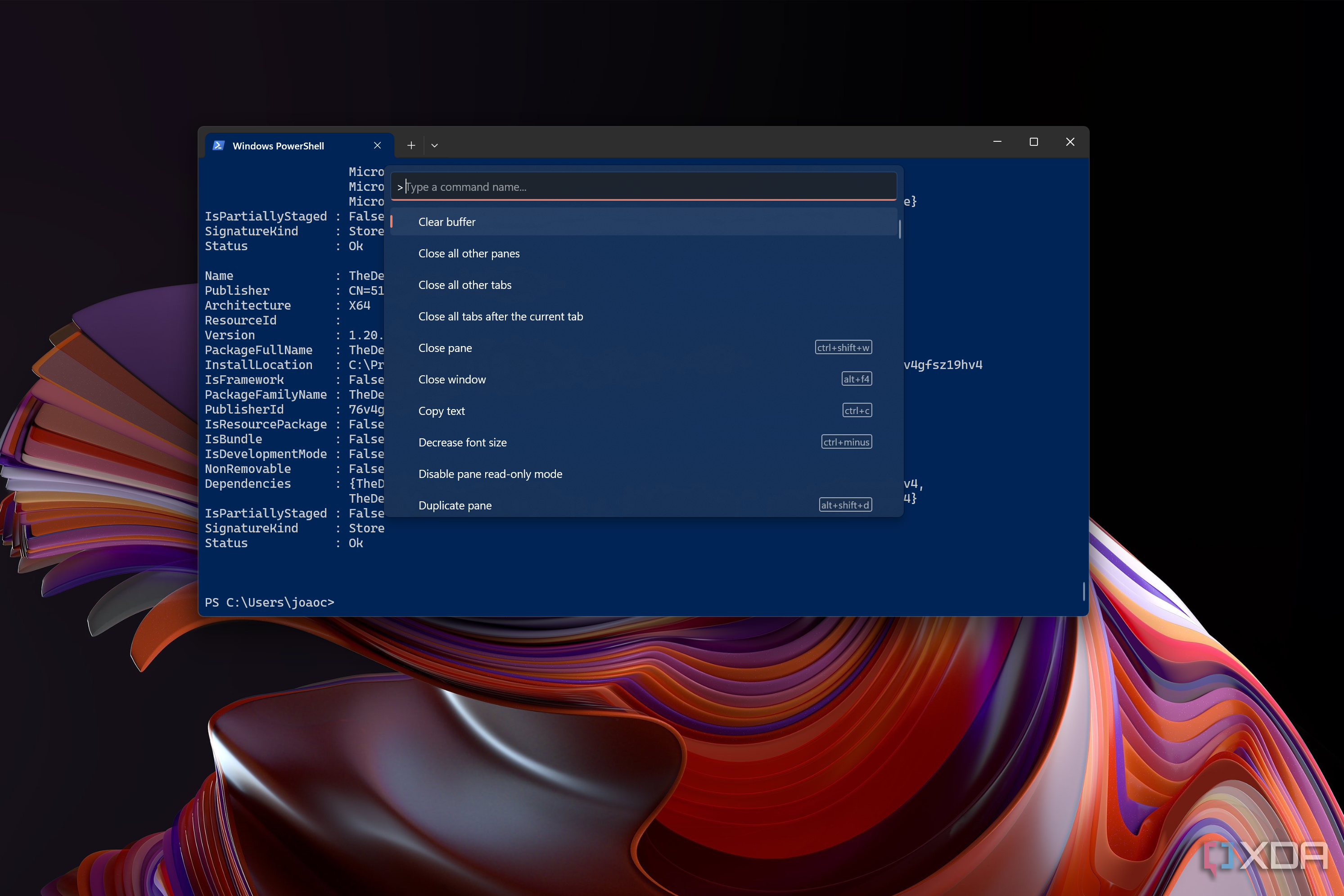Select the Clear buffer command

(447, 222)
